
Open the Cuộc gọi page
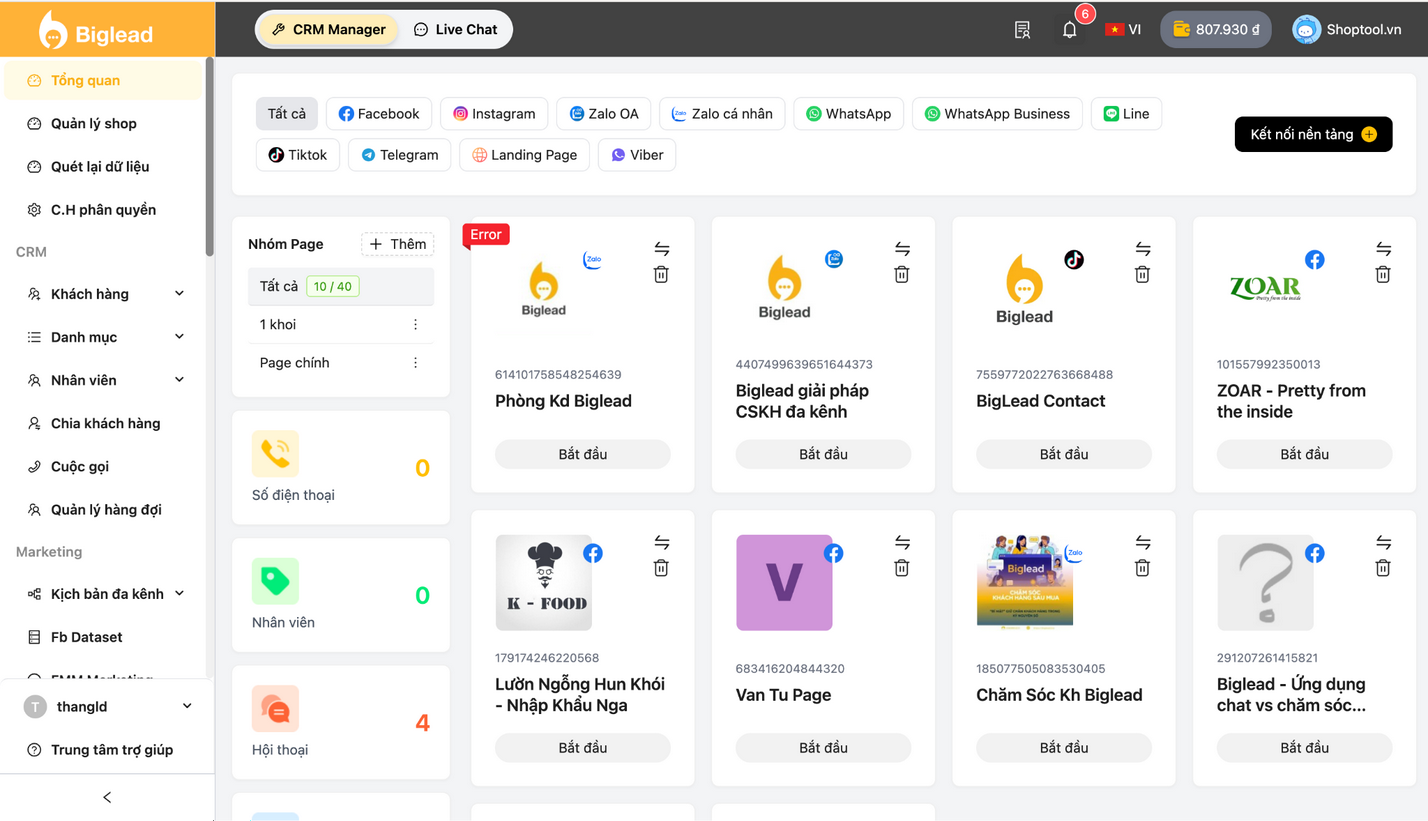[x=102, y=466]
